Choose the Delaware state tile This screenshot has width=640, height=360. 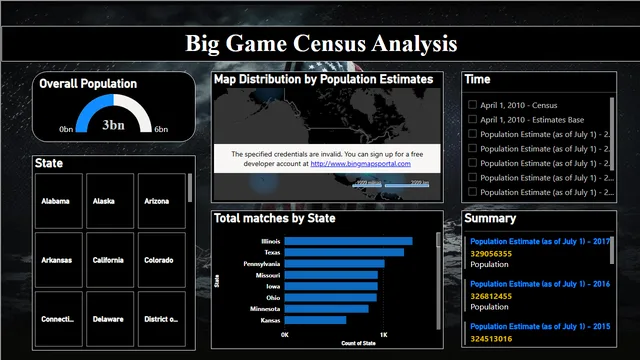110,319
